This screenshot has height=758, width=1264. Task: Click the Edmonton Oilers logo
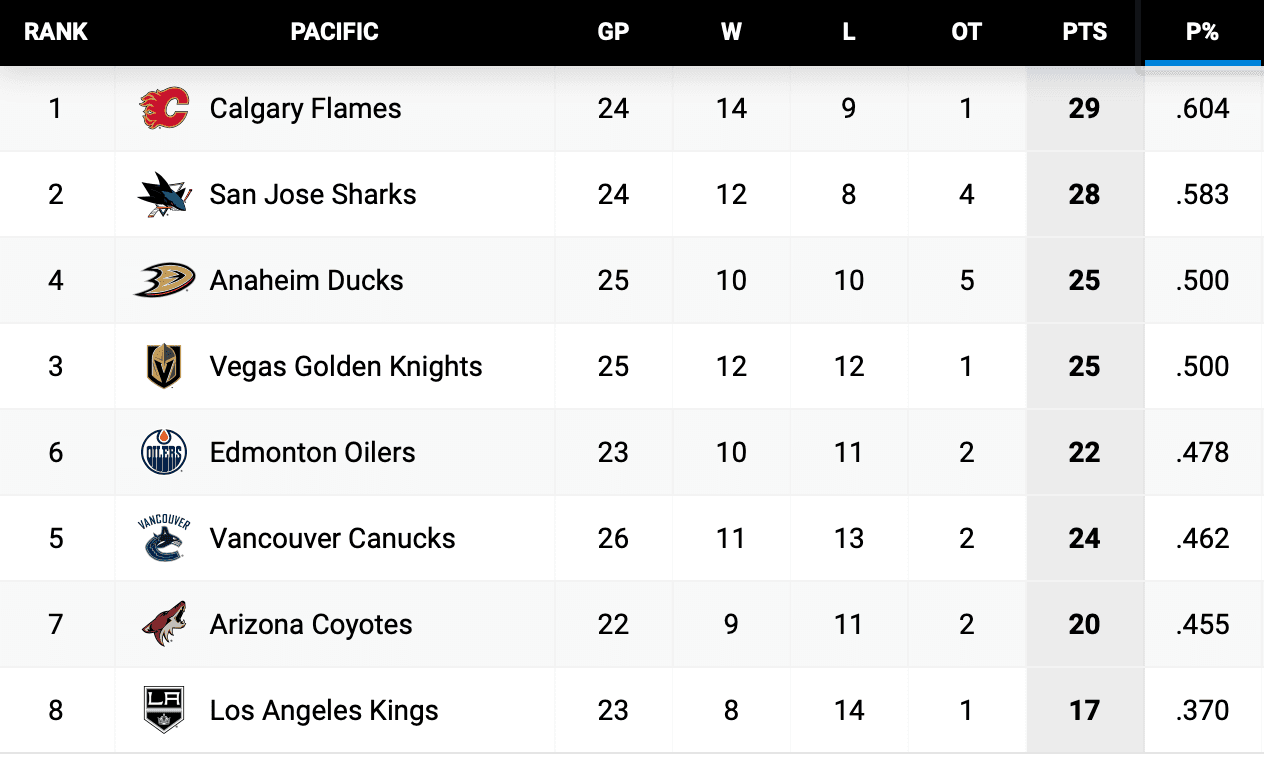(x=164, y=453)
